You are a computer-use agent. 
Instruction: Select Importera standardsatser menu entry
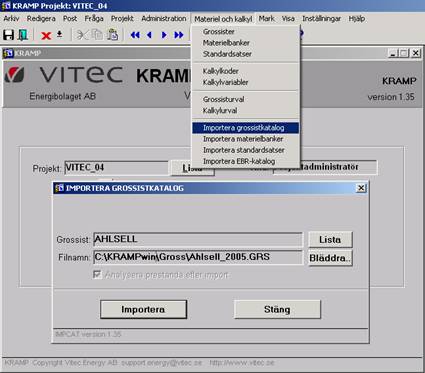pos(246,150)
